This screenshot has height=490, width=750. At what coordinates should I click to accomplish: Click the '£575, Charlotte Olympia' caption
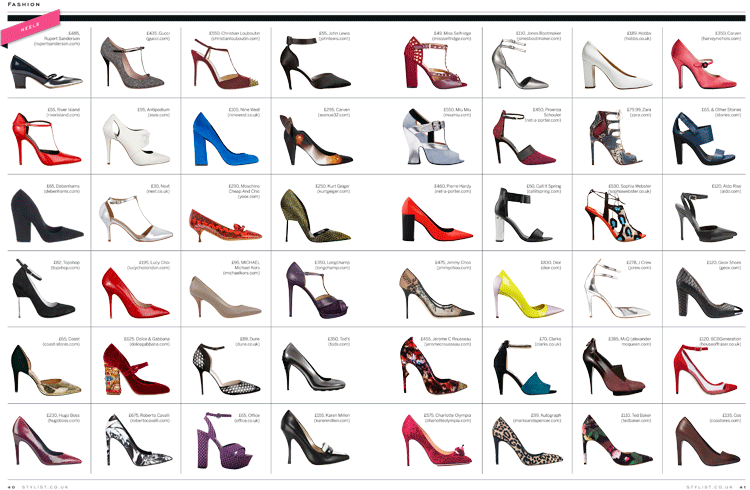(x=447, y=418)
